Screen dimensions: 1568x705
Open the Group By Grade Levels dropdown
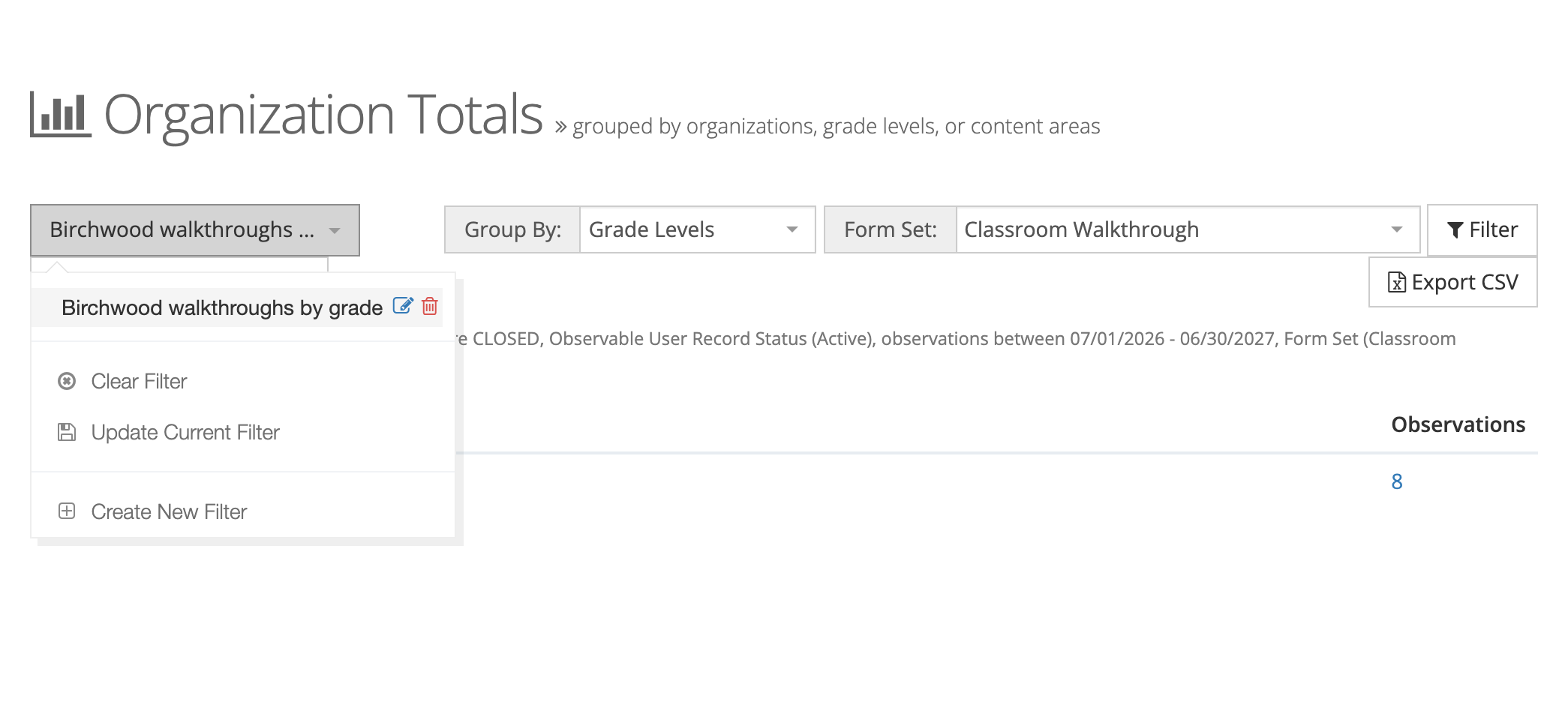point(697,229)
